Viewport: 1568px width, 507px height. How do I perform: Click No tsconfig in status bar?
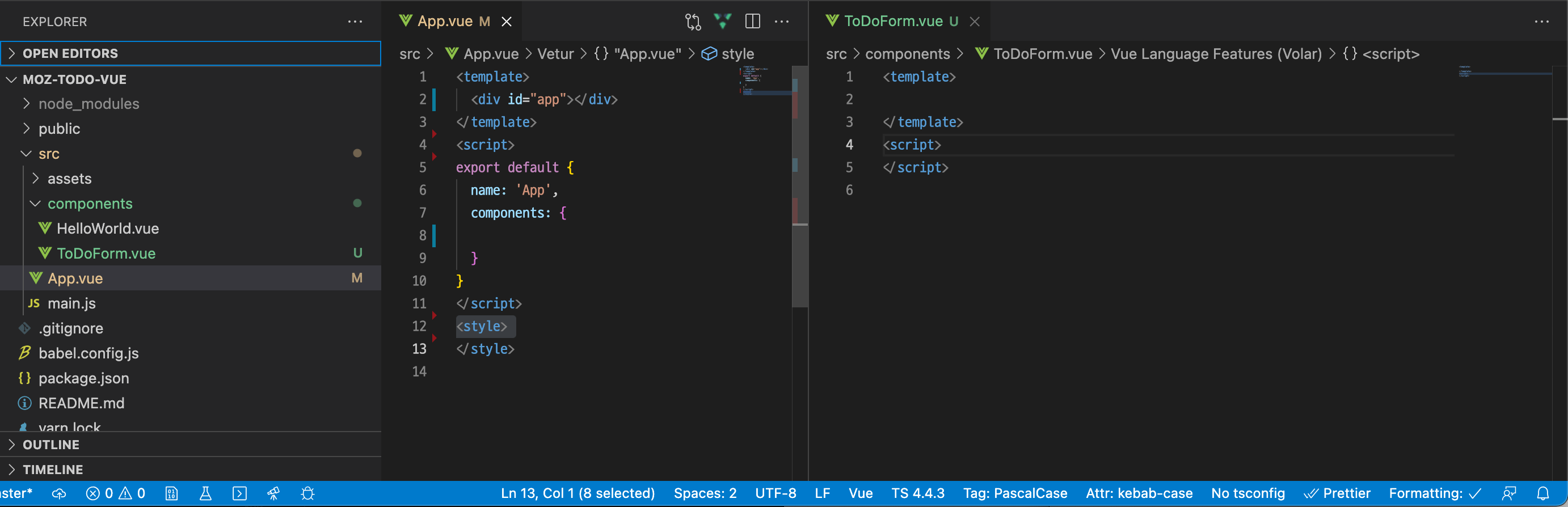(x=1248, y=493)
